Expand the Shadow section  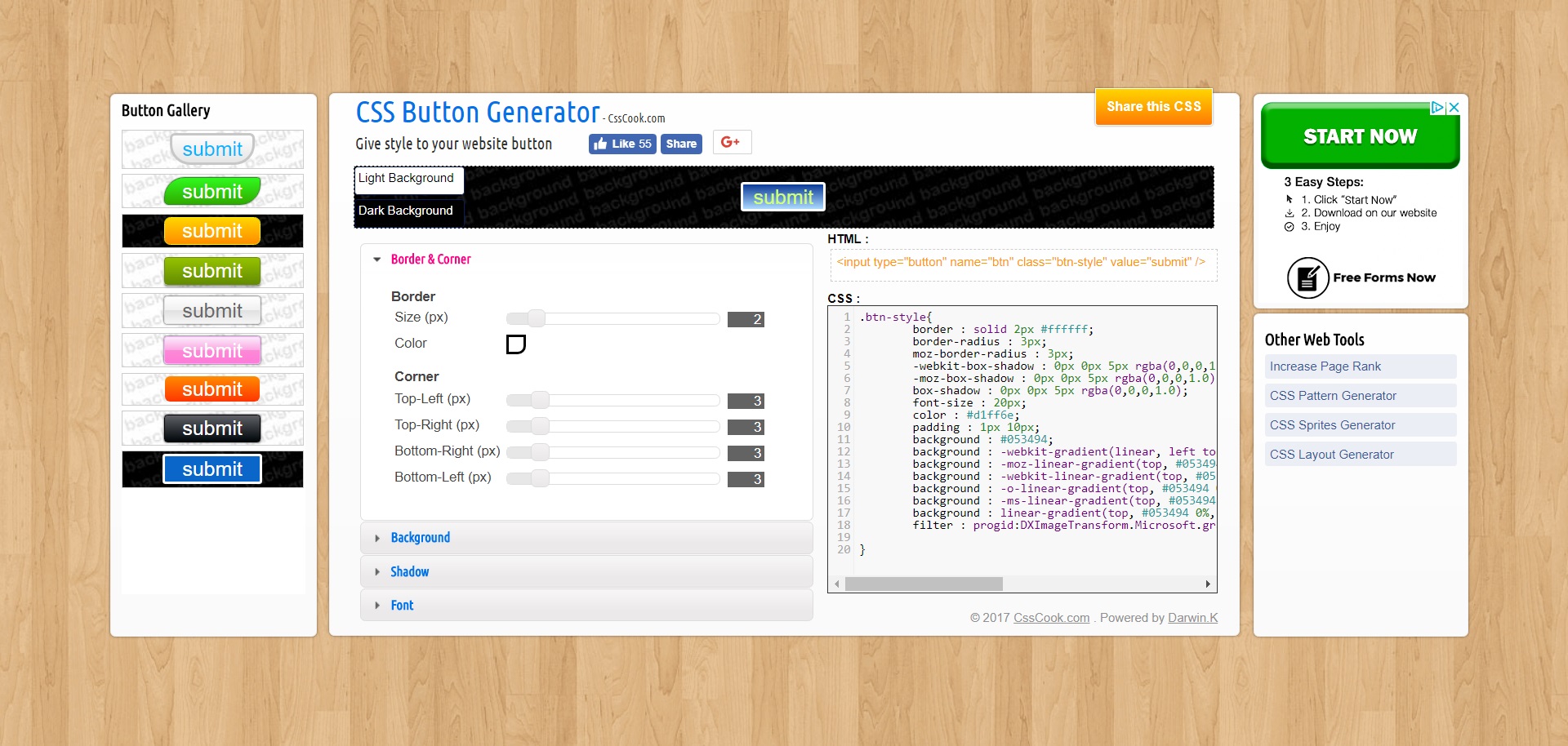[409, 572]
